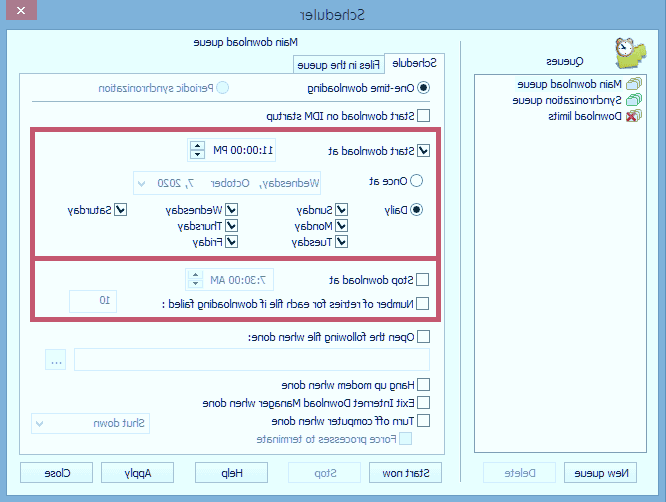Open the Once at date dropdown
This screenshot has width=666, height=502.
[141, 183]
